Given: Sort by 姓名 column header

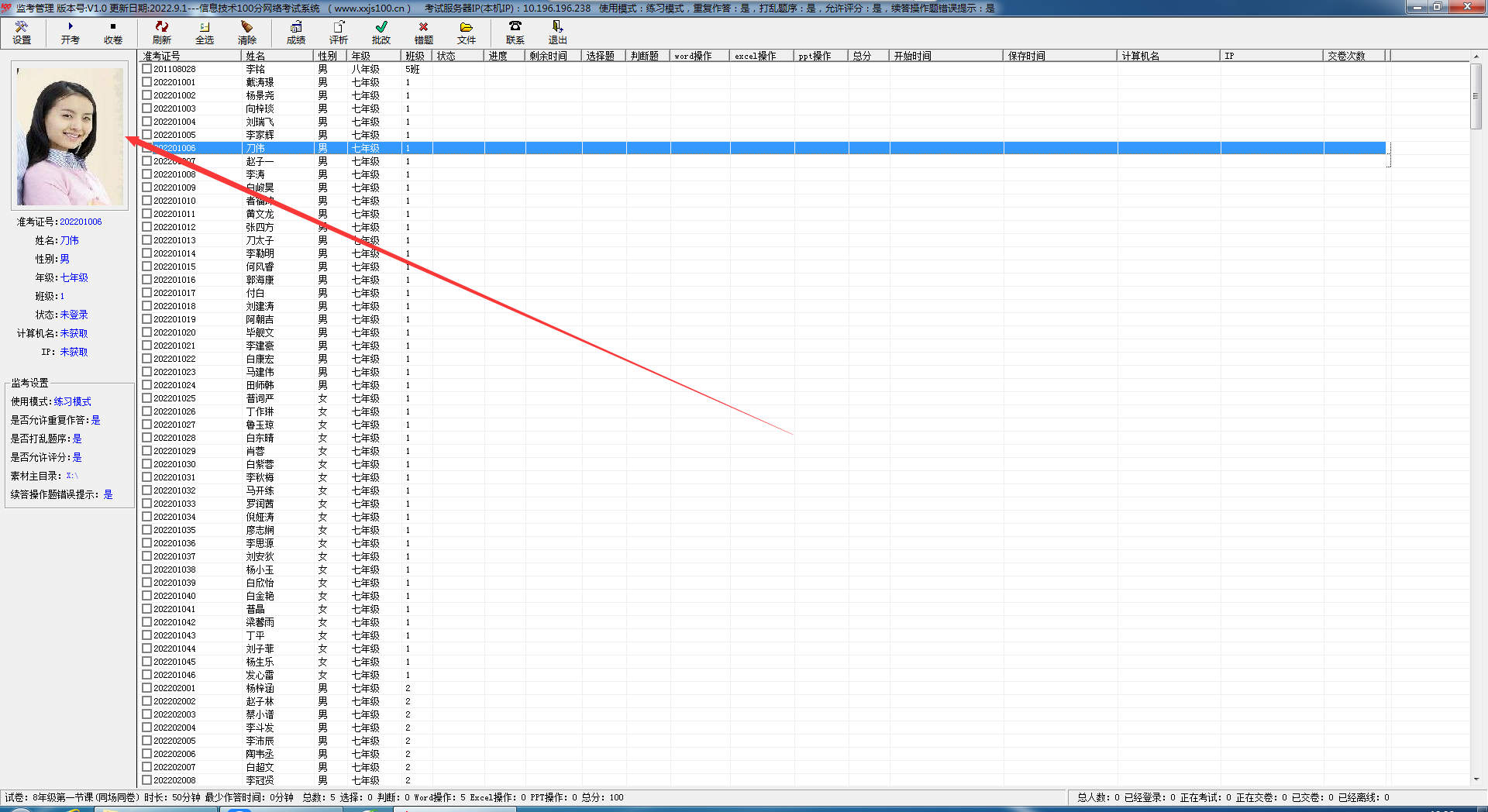Looking at the screenshot, I should 277,56.
